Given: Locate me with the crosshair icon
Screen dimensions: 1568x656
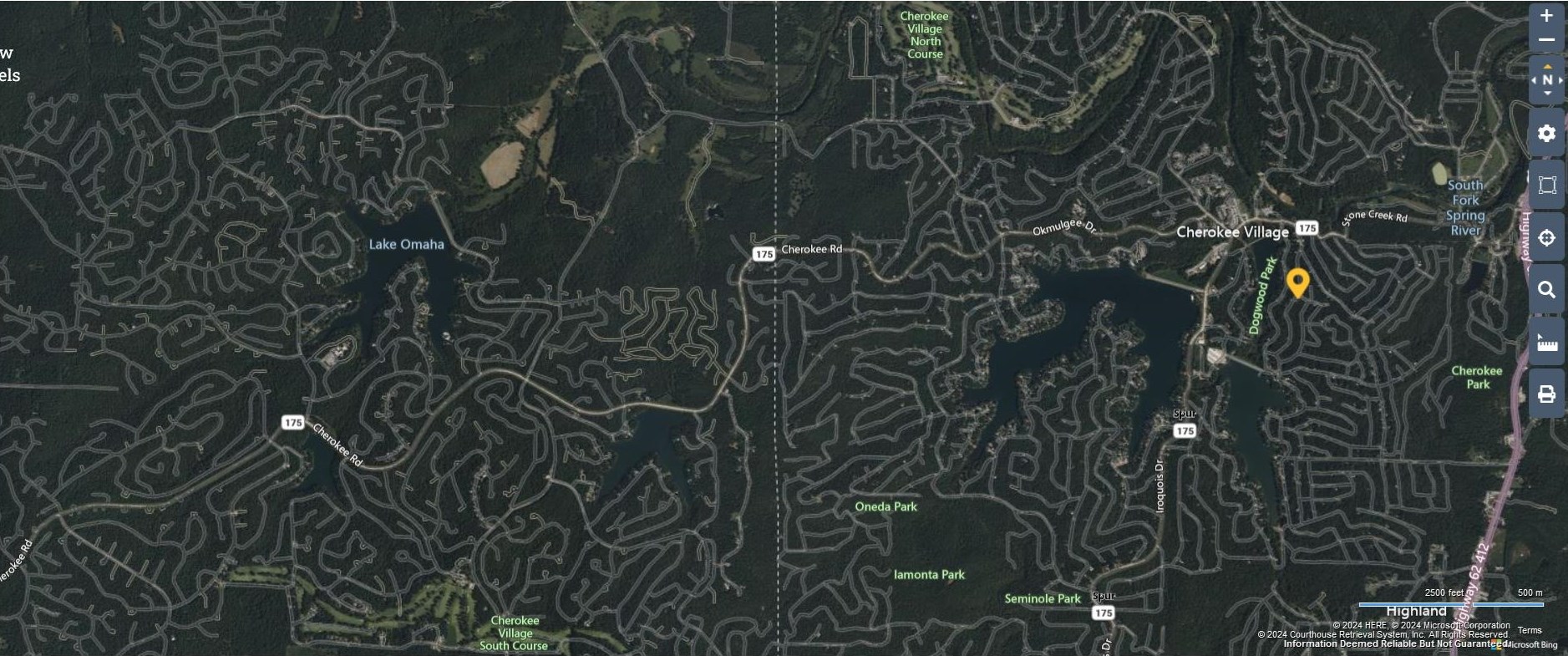Looking at the screenshot, I should coord(1546,237).
